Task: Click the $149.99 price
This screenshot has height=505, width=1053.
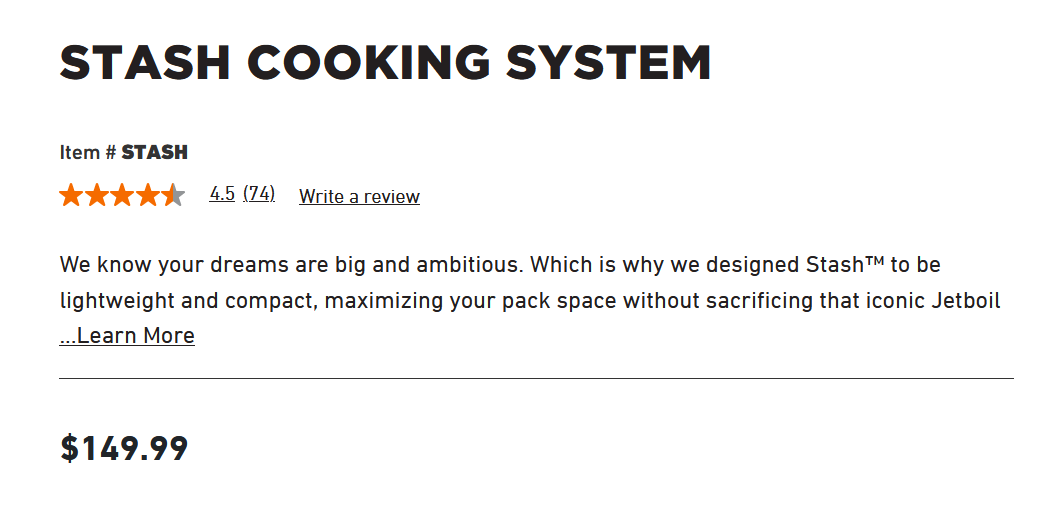Action: pos(124,448)
